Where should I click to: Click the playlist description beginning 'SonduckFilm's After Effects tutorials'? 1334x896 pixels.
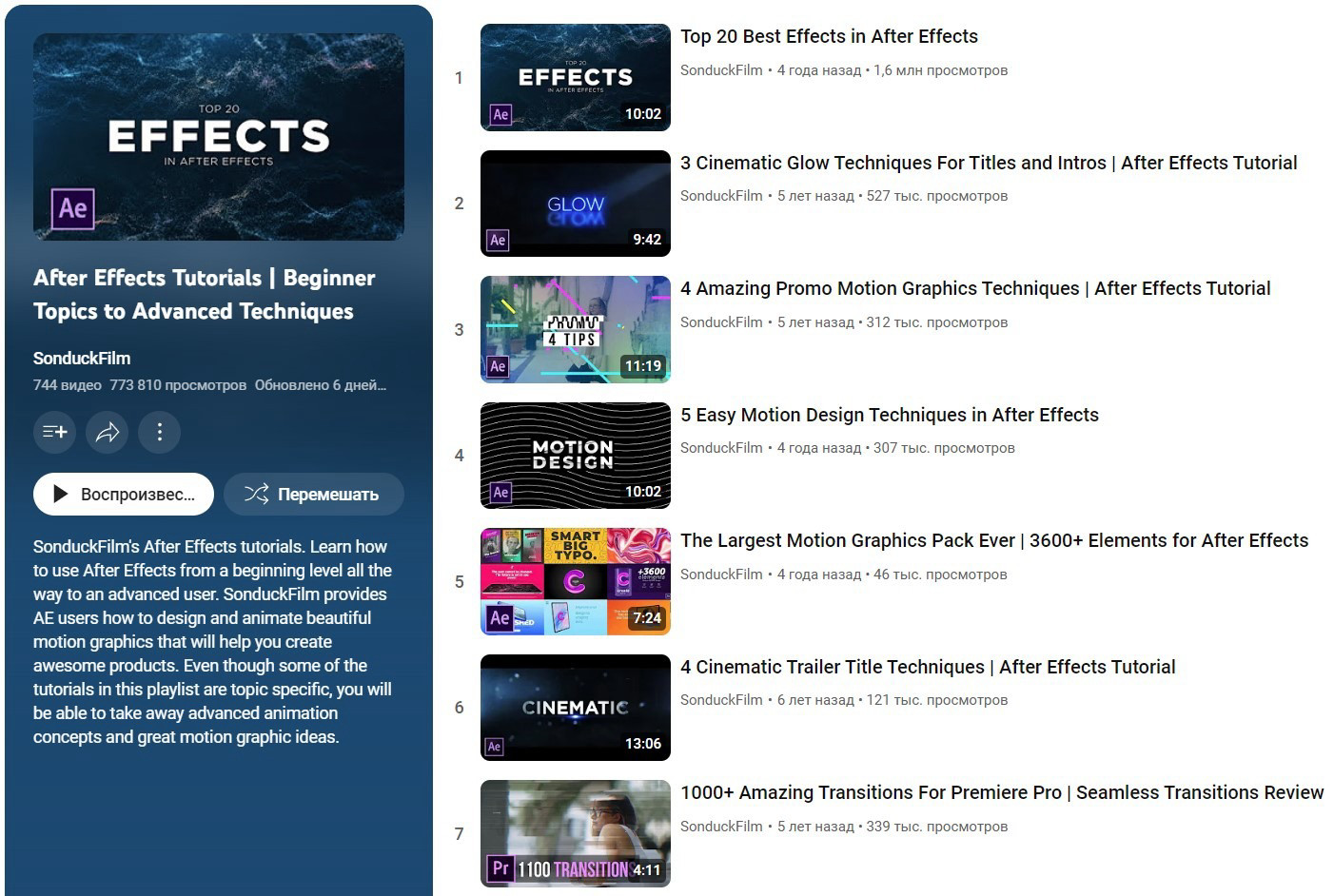(212, 641)
